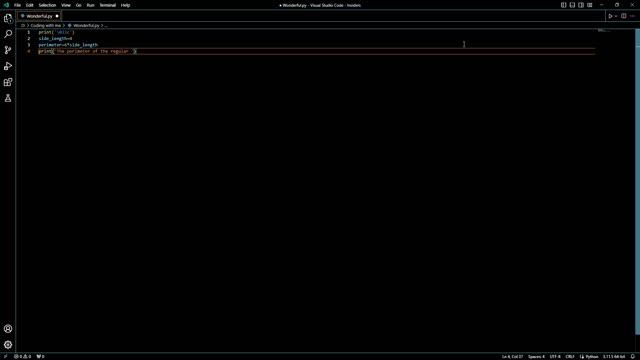The height and width of the screenshot is (360, 640).
Task: Open the File menu
Action: (x=17, y=5)
